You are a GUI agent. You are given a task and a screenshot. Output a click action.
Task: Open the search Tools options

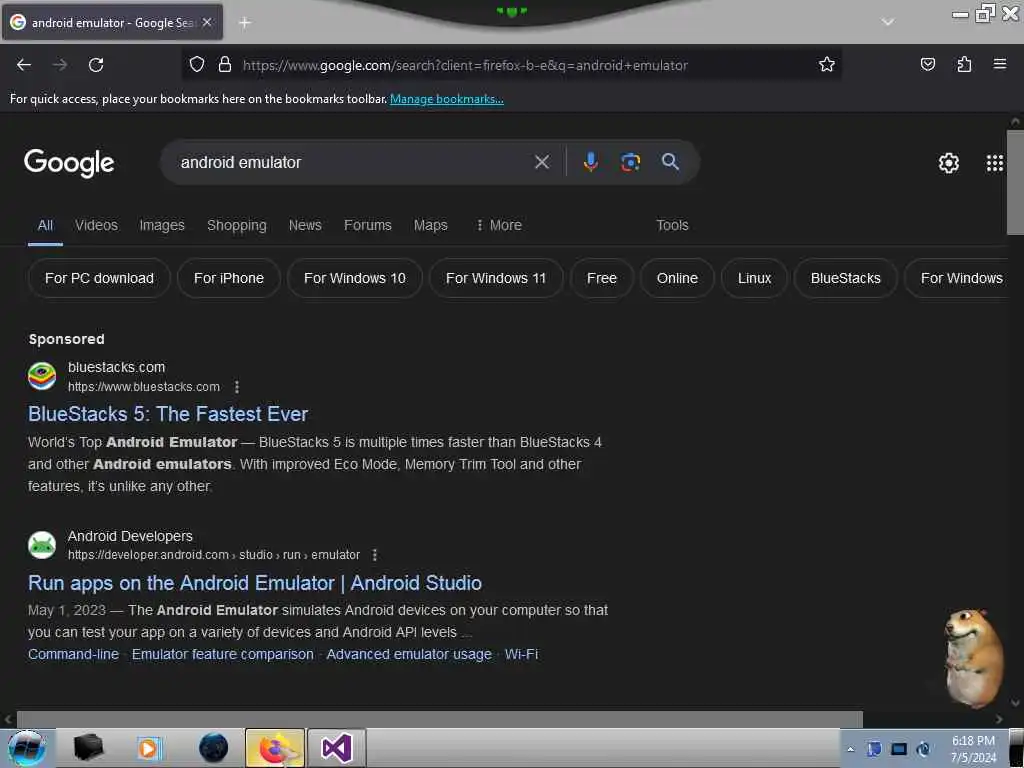tap(672, 225)
